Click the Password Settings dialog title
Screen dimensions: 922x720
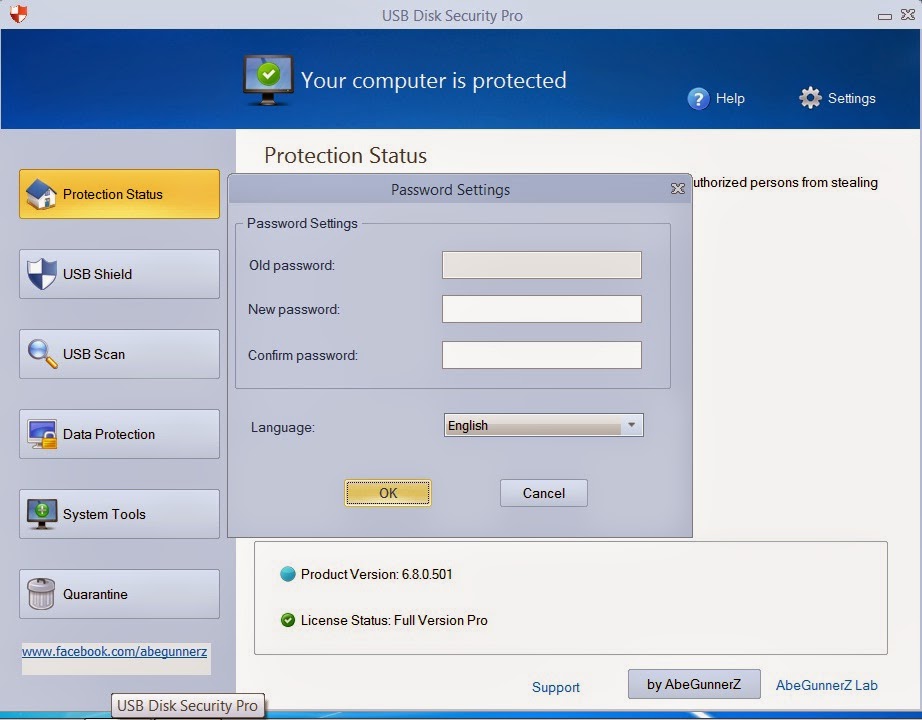(x=450, y=189)
